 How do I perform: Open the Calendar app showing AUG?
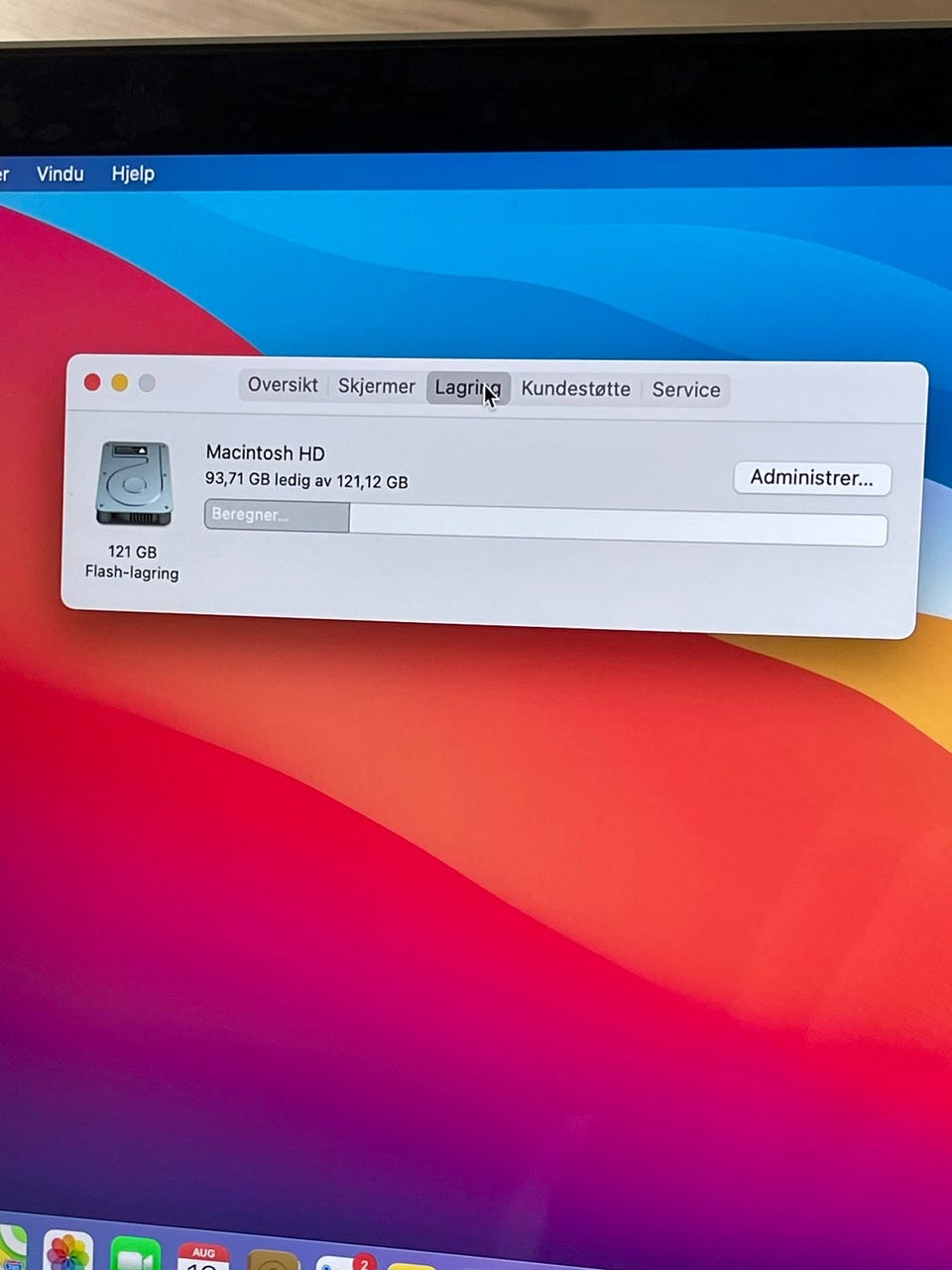pyautogui.click(x=203, y=1256)
